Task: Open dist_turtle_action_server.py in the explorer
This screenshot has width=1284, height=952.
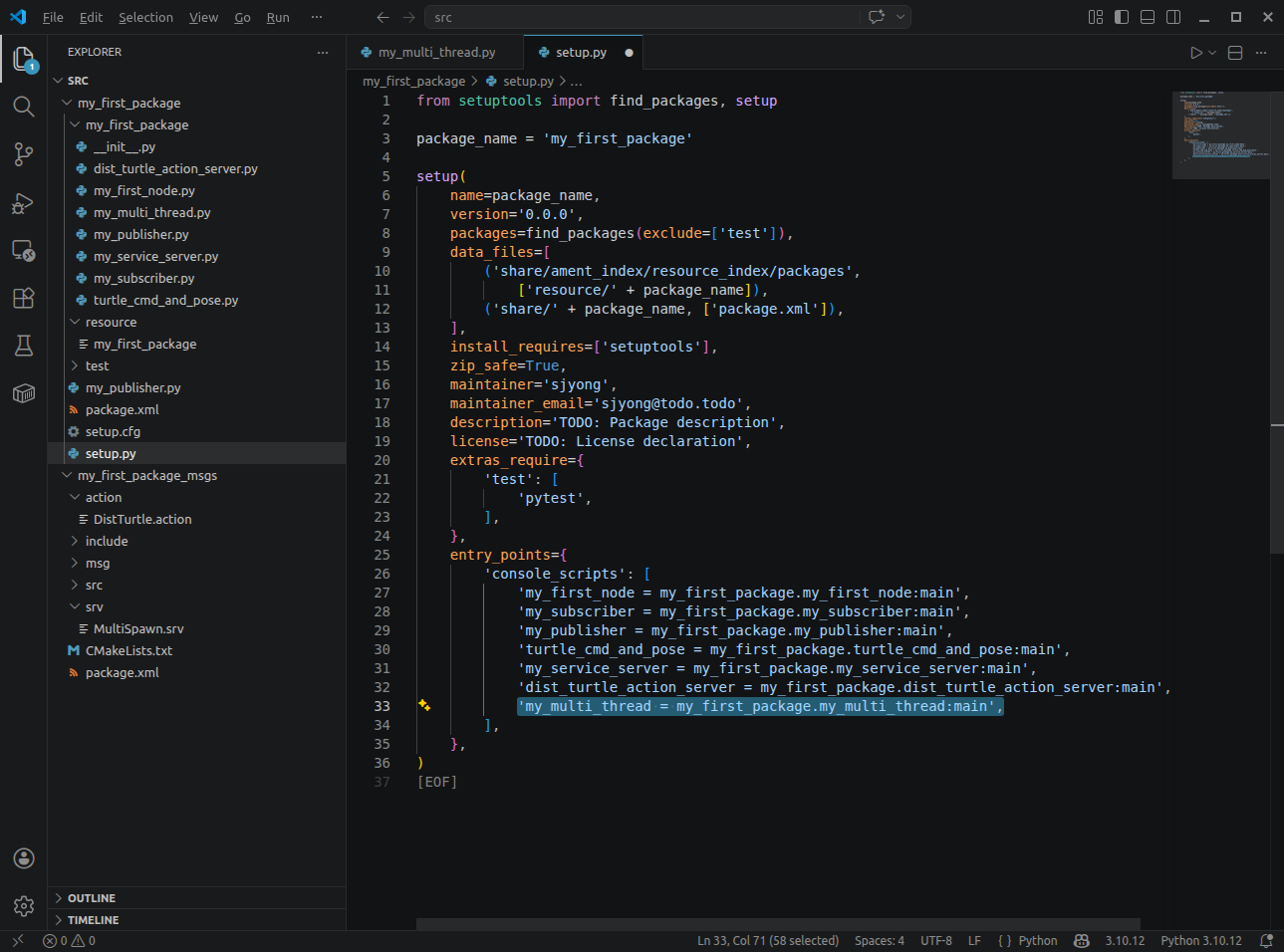Action: tap(196, 168)
